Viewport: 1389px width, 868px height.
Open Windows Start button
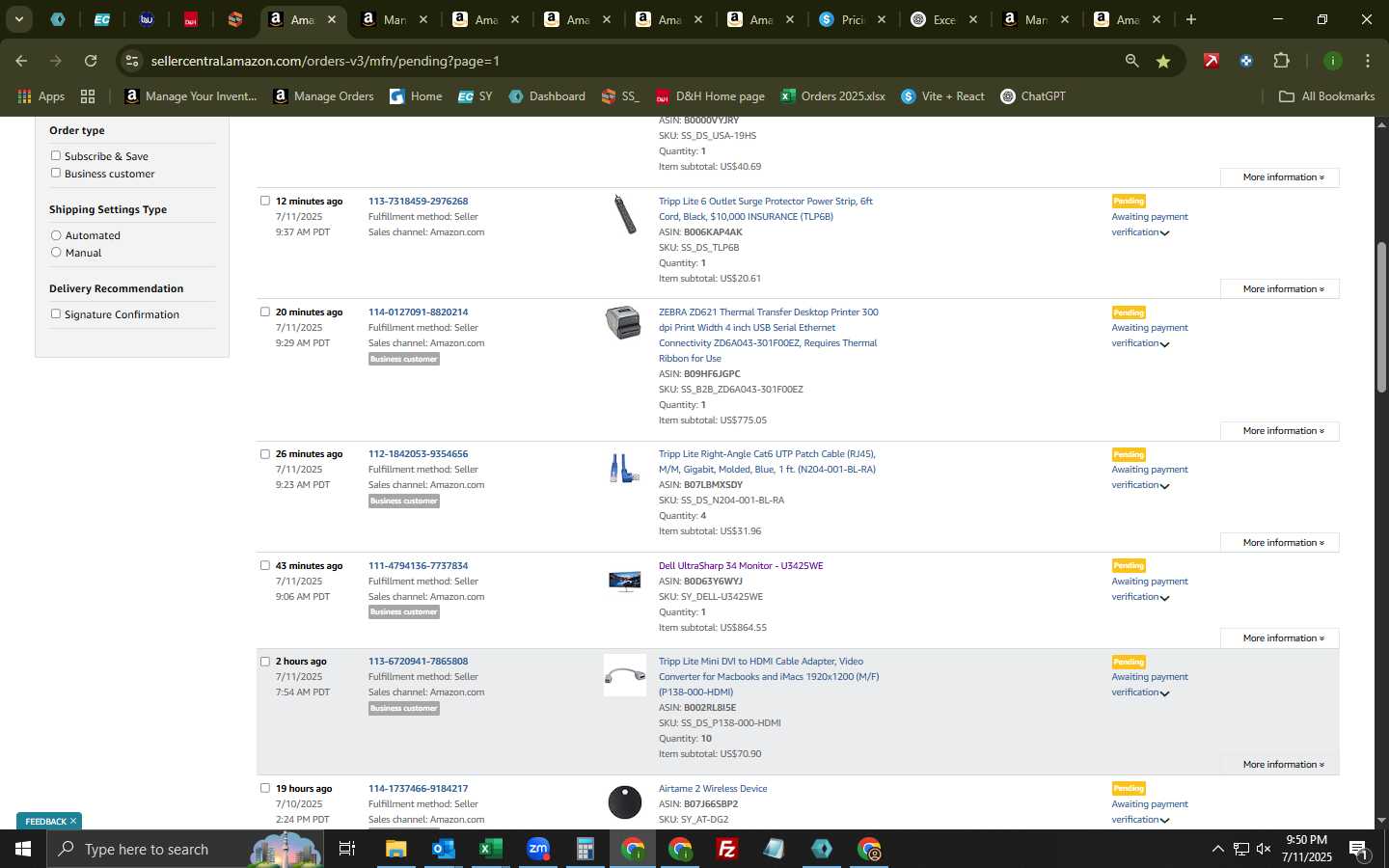pos(23,849)
